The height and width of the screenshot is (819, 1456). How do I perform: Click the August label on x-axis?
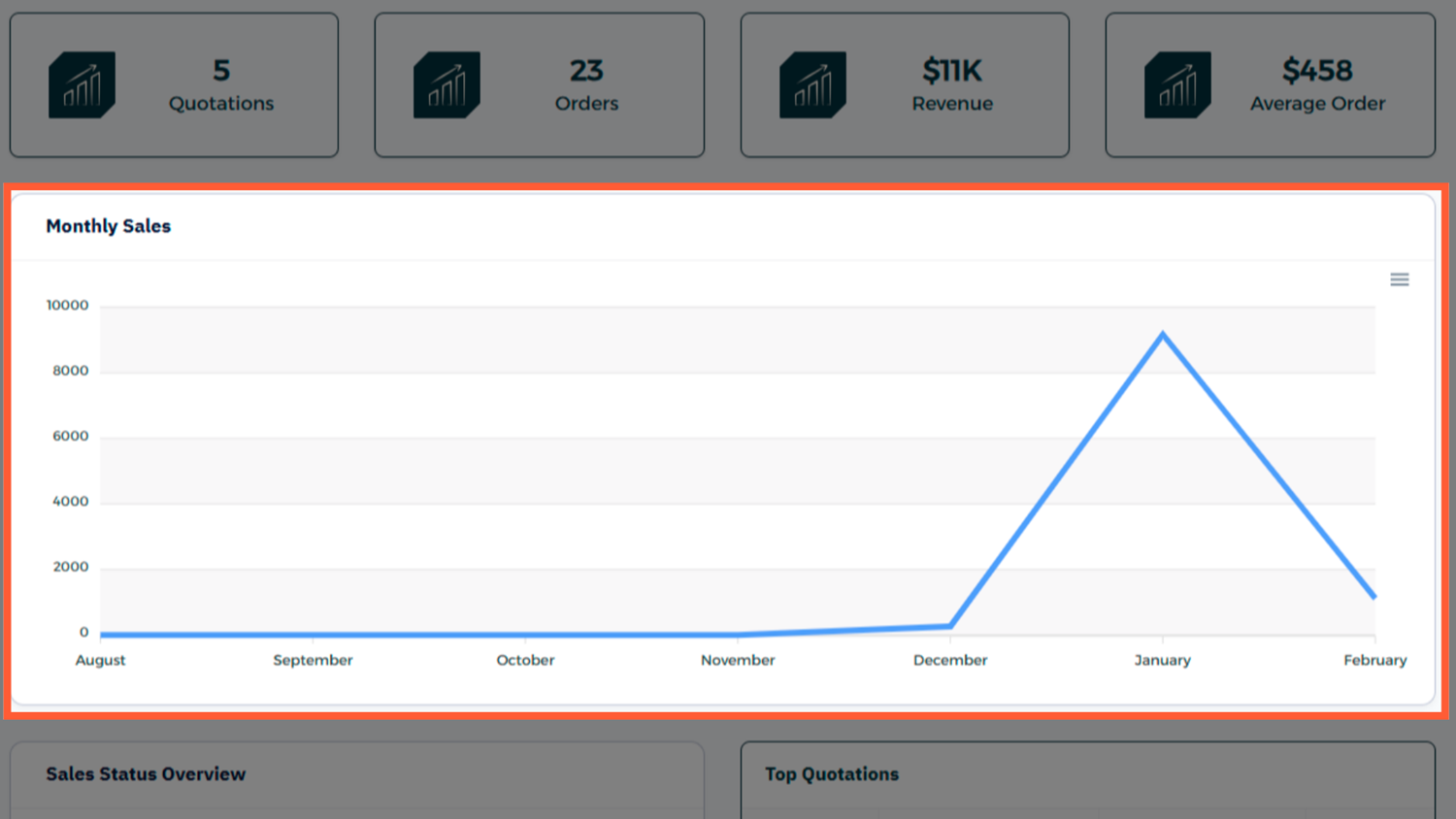[101, 660]
